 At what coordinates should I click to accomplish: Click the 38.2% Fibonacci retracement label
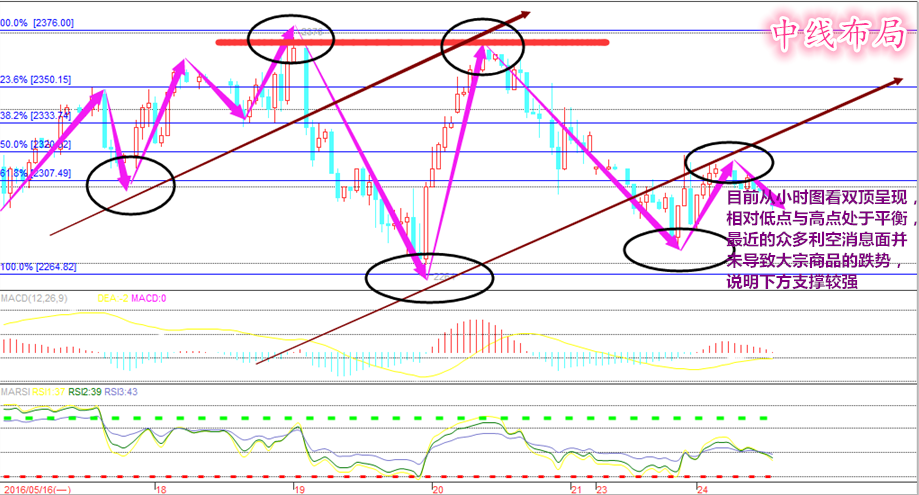pyautogui.click(x=35, y=116)
